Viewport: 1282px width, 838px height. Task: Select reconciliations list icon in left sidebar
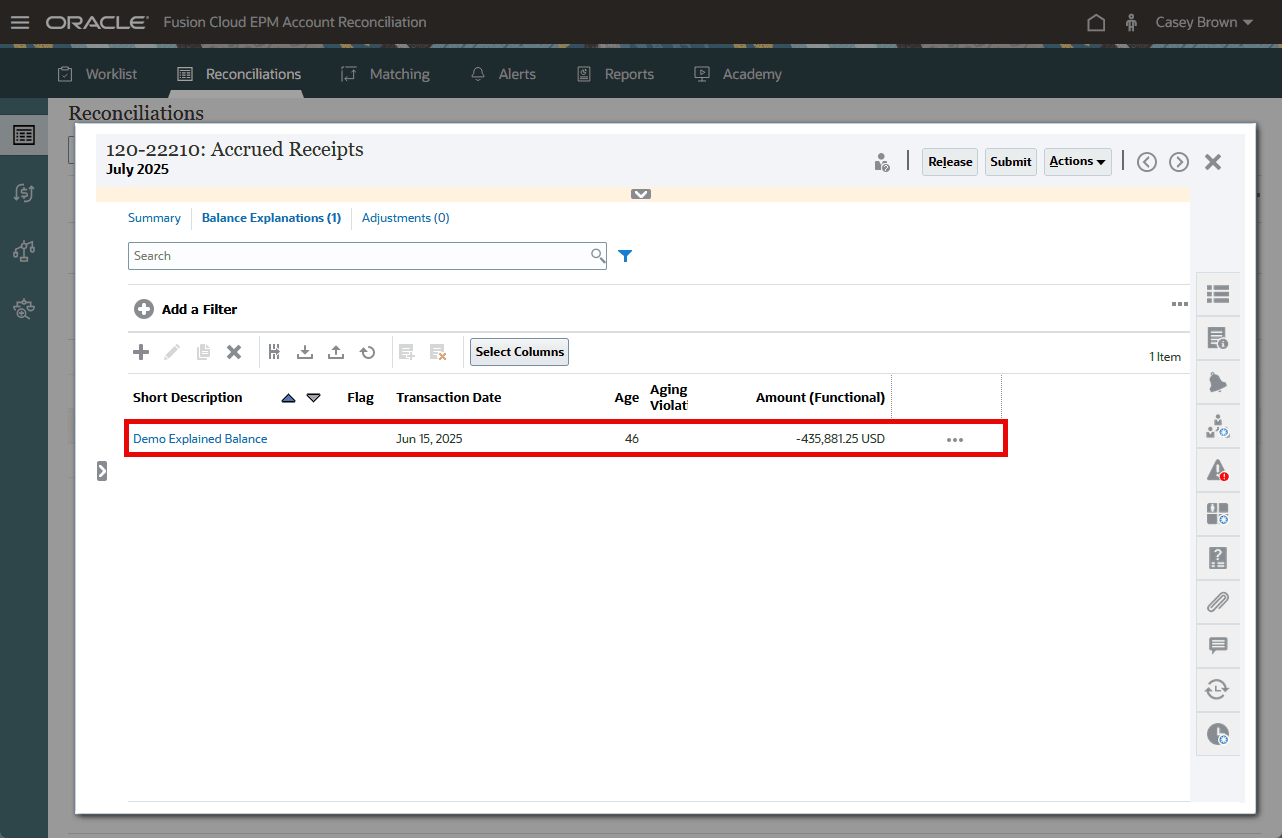tap(24, 135)
